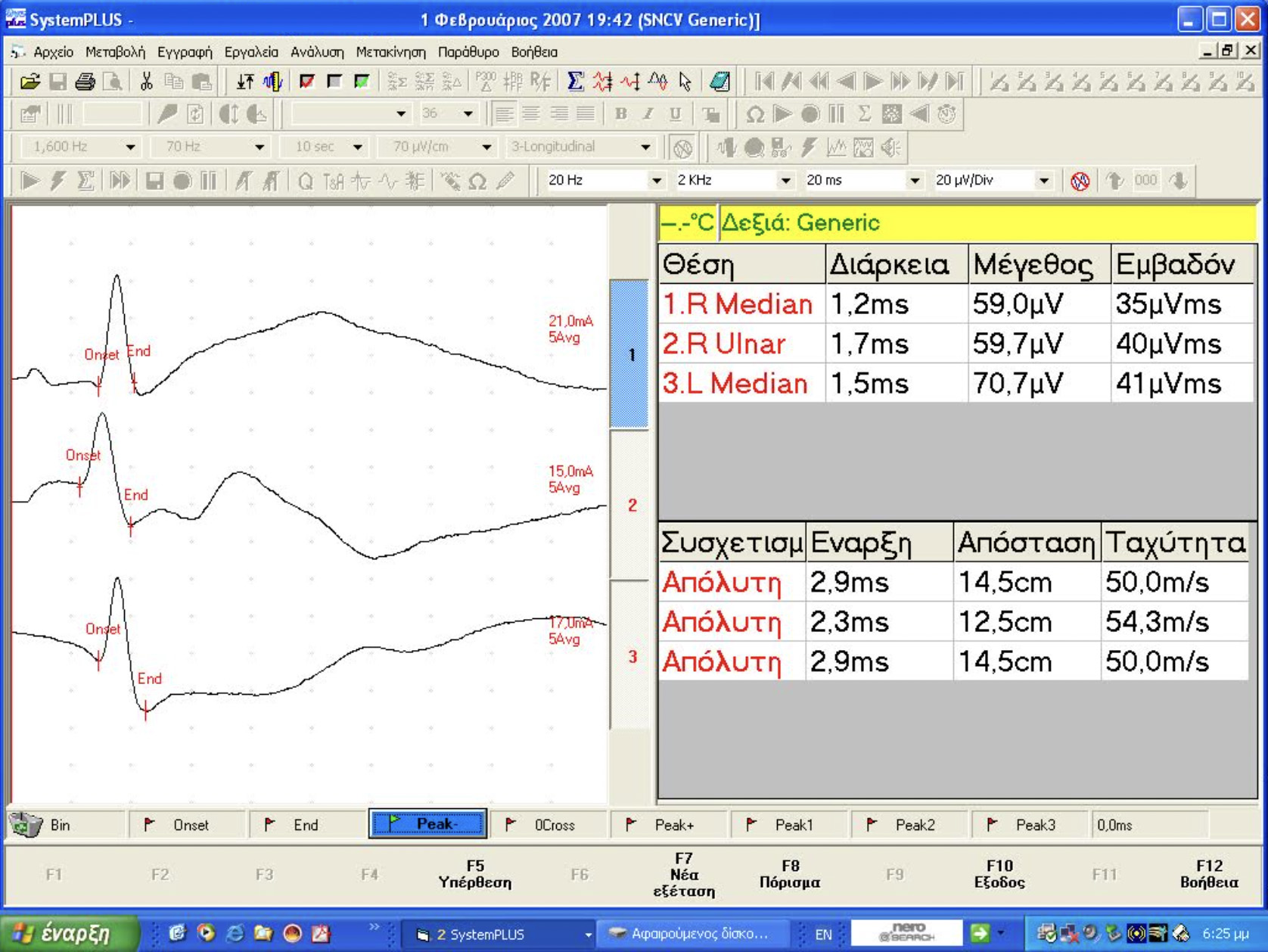Click the printer icon in toolbar
This screenshot has width=1268, height=952.
coord(85,82)
